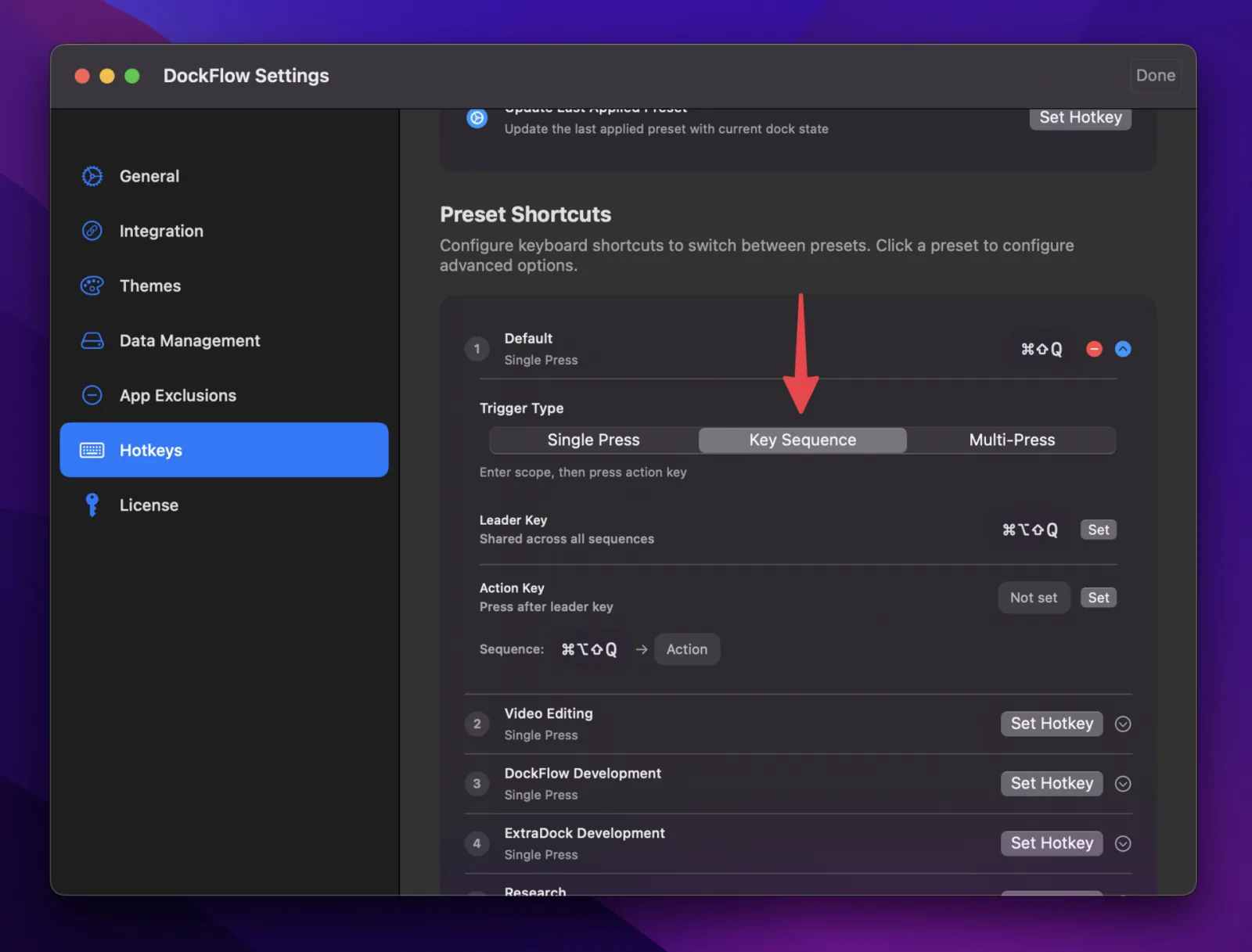The width and height of the screenshot is (1252, 952).
Task: Expand the Video Editing preset options
Action: tap(1123, 724)
